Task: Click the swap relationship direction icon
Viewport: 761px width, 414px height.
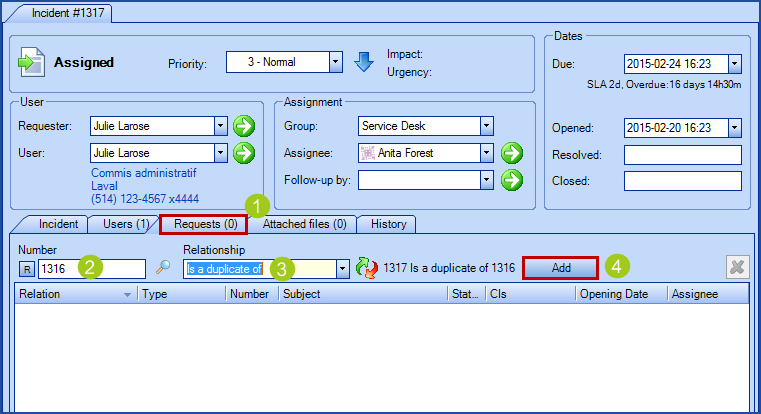Action: point(370,268)
